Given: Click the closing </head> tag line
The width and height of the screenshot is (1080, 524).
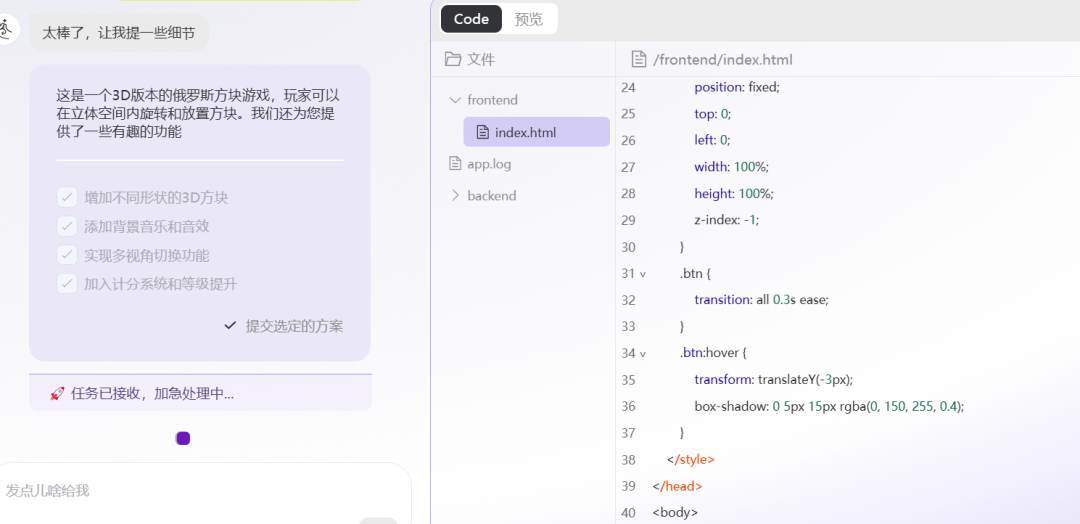Looking at the screenshot, I should pyautogui.click(x=677, y=486).
